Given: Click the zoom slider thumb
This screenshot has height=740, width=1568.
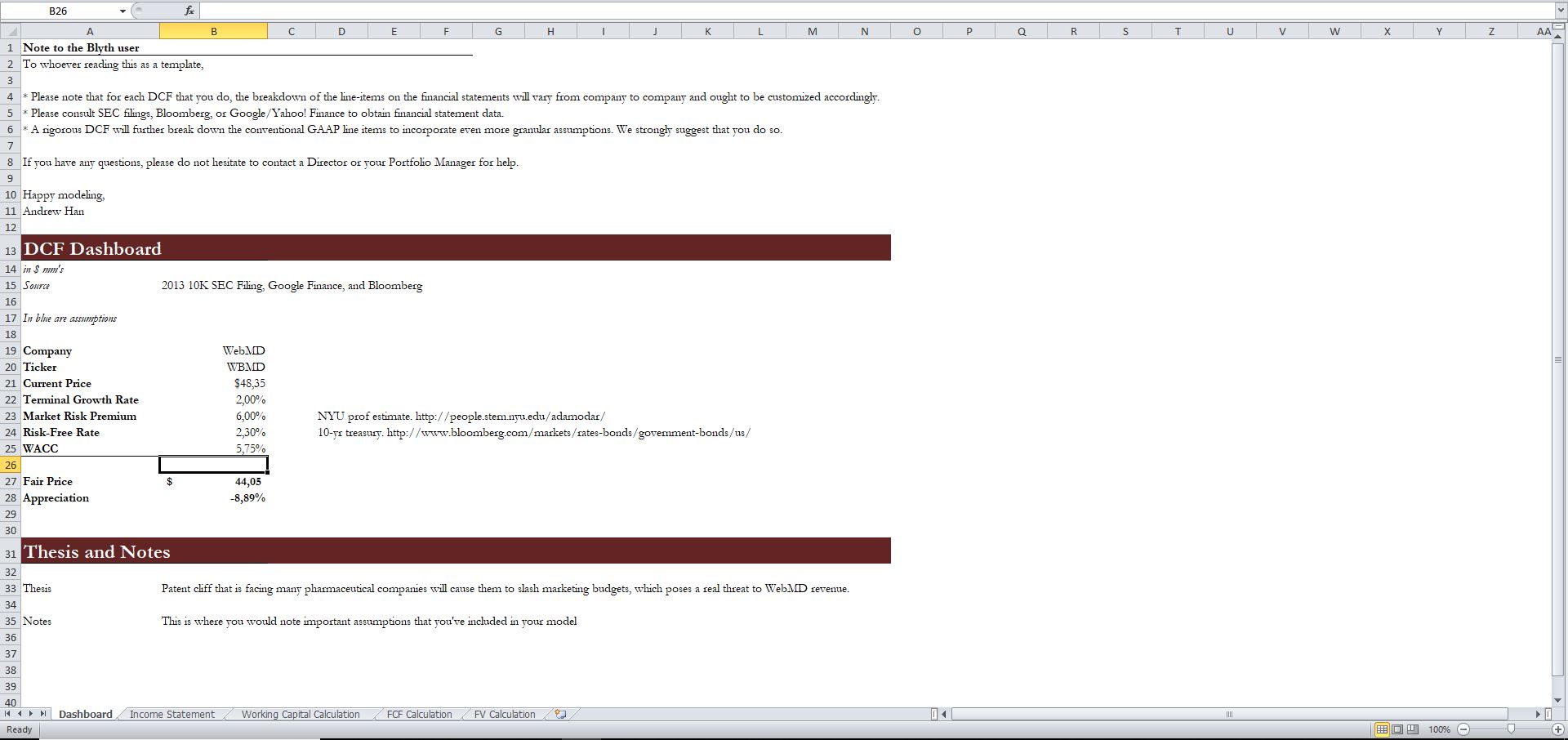Looking at the screenshot, I should 1511,729.
